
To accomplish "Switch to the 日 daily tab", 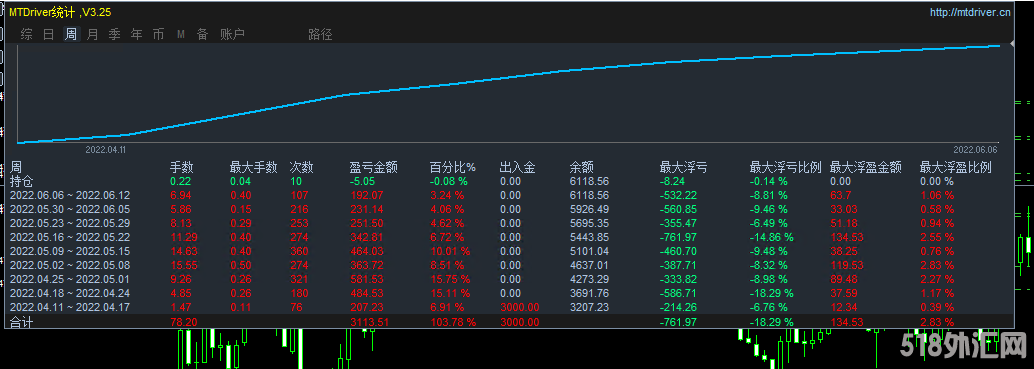I will [48, 34].
